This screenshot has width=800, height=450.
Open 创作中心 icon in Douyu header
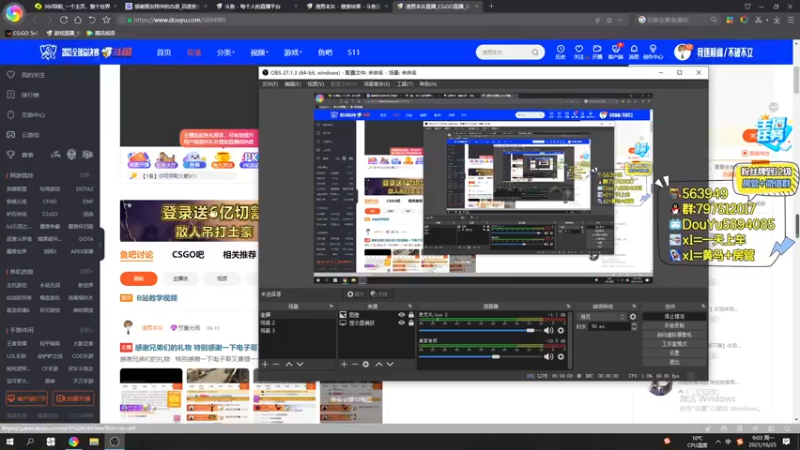[x=653, y=52]
